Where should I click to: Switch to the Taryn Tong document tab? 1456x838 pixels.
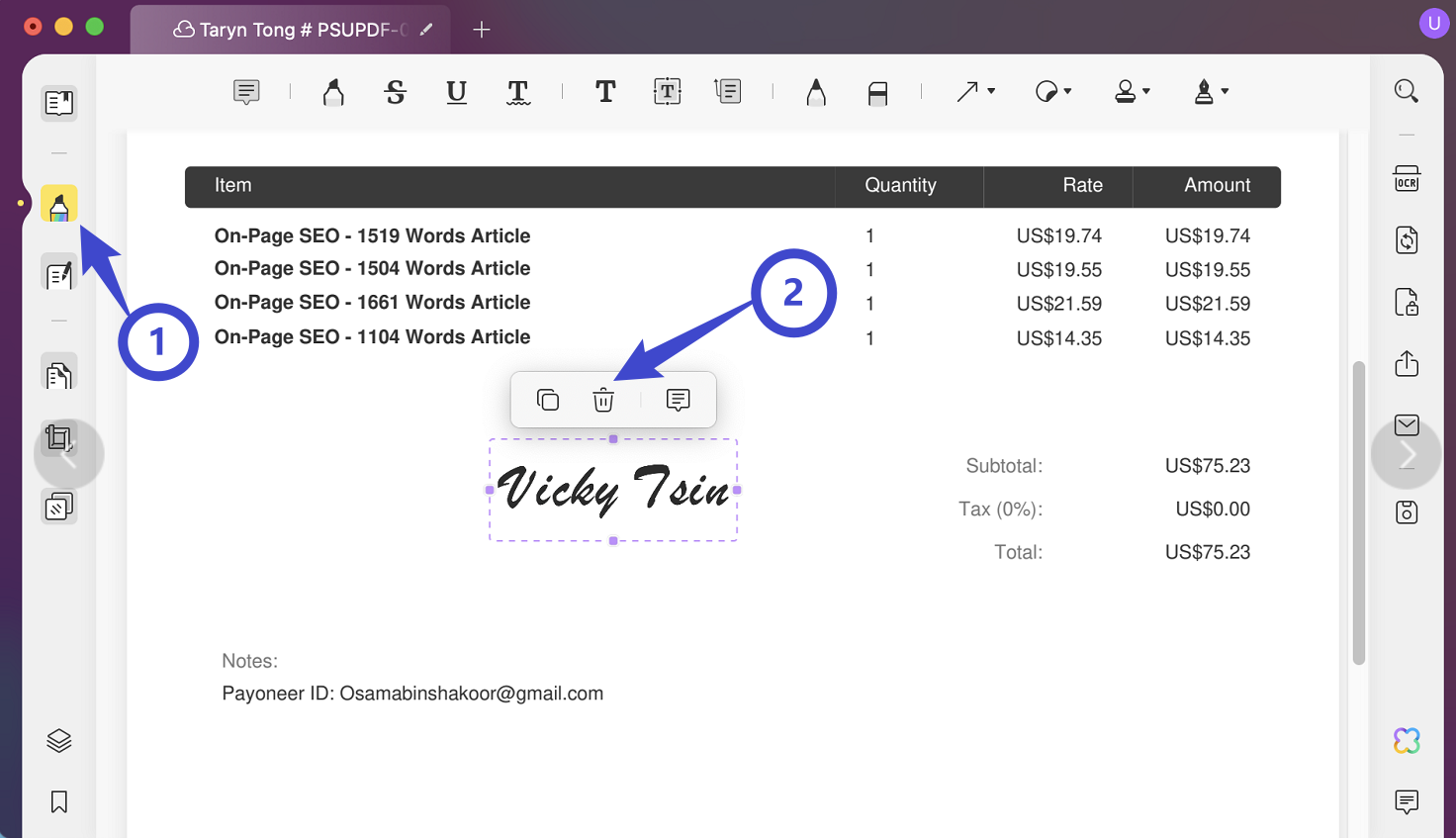coord(287,30)
